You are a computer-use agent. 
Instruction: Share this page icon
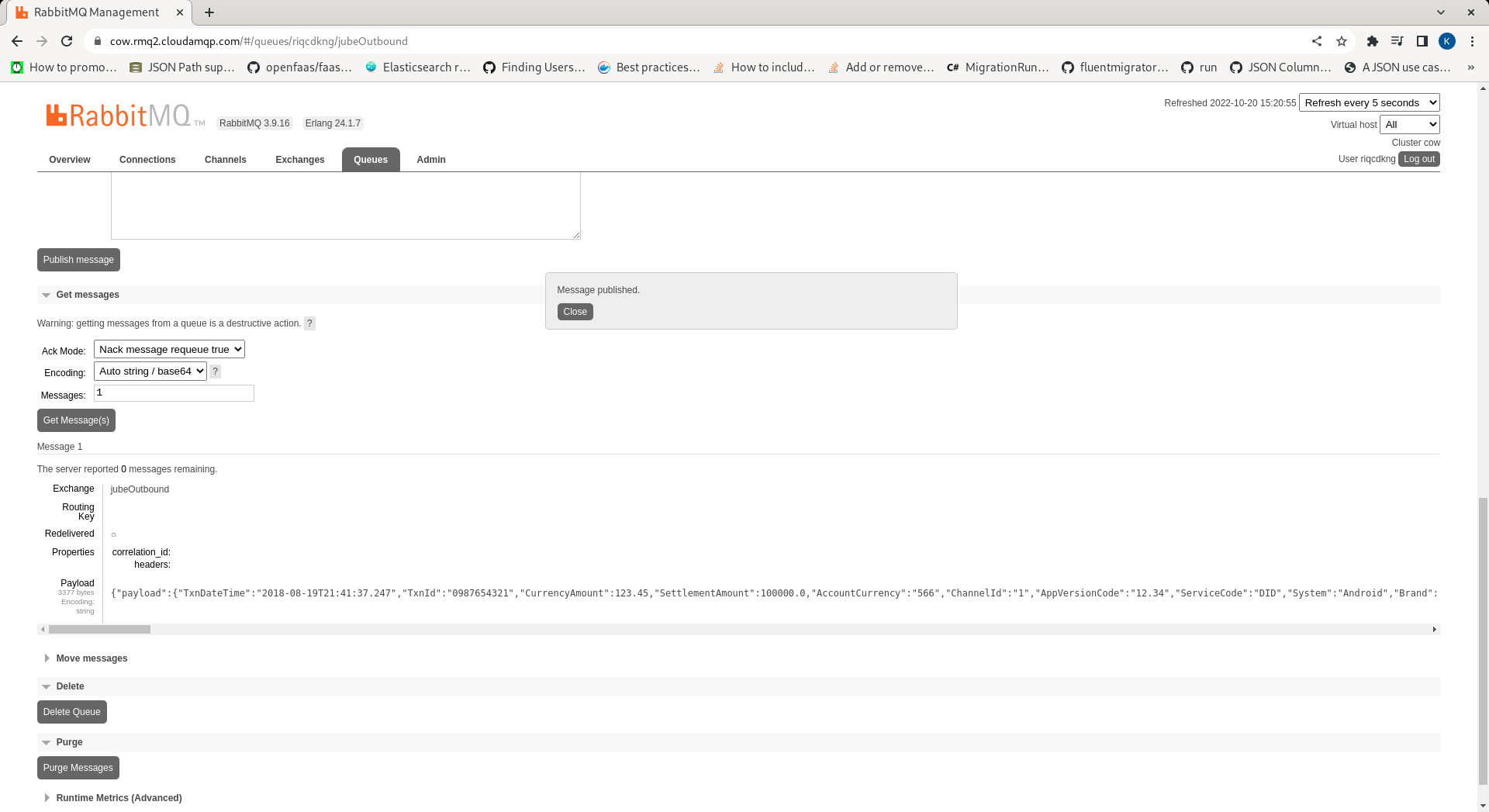(1317, 41)
